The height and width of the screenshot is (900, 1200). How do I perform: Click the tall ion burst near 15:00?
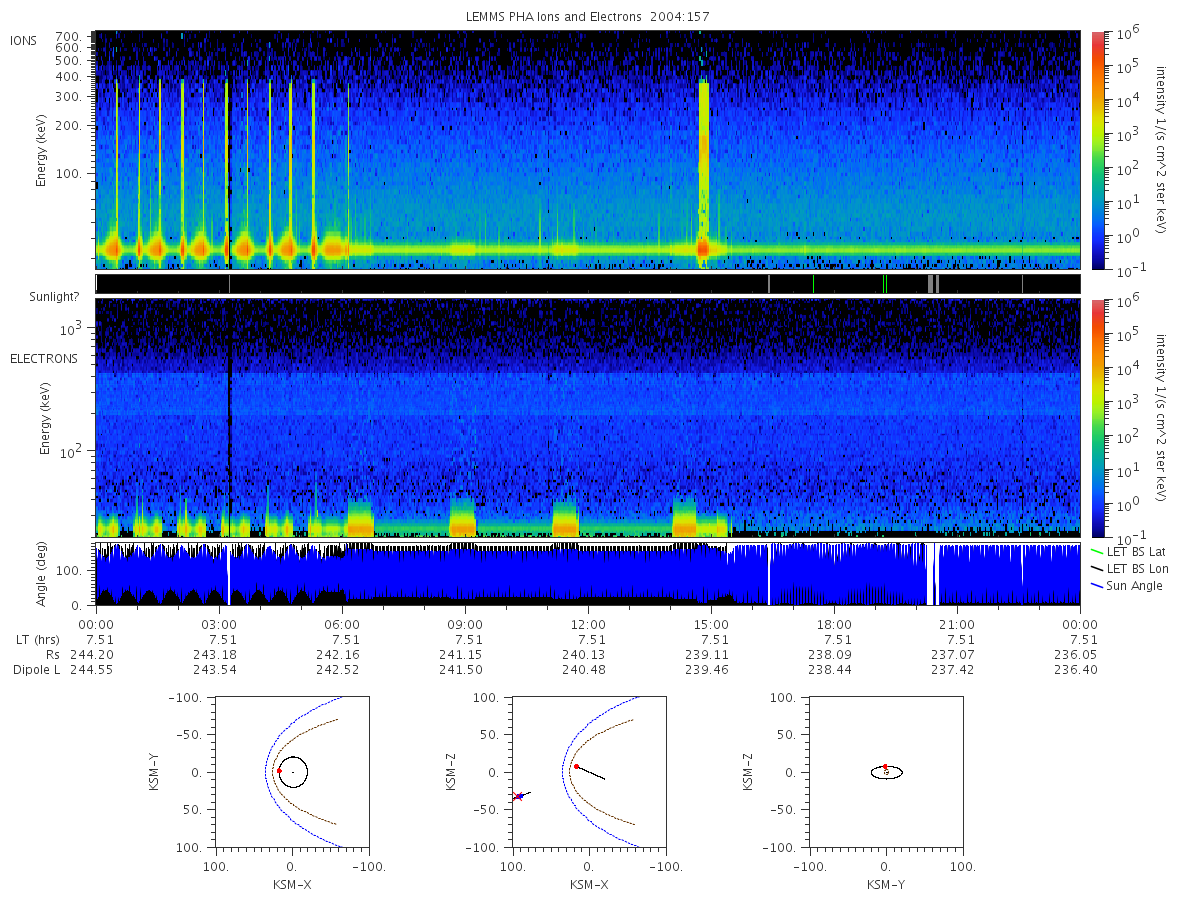[x=704, y=170]
